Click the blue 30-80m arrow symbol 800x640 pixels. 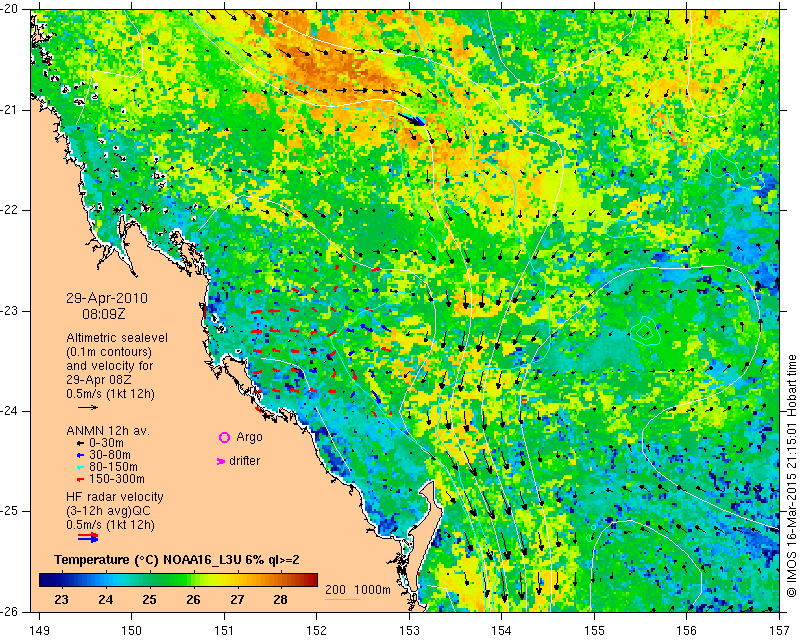(x=80, y=455)
